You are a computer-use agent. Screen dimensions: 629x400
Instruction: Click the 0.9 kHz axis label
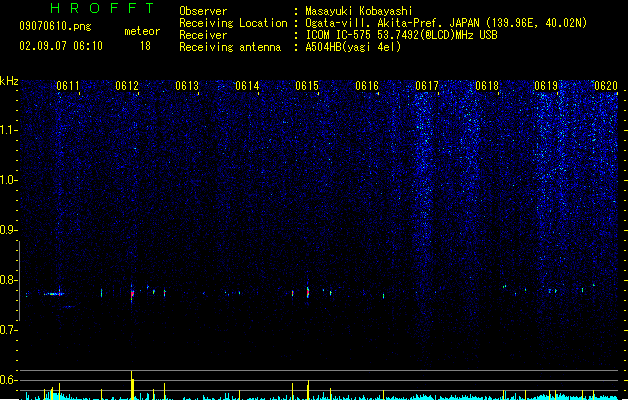point(8,230)
